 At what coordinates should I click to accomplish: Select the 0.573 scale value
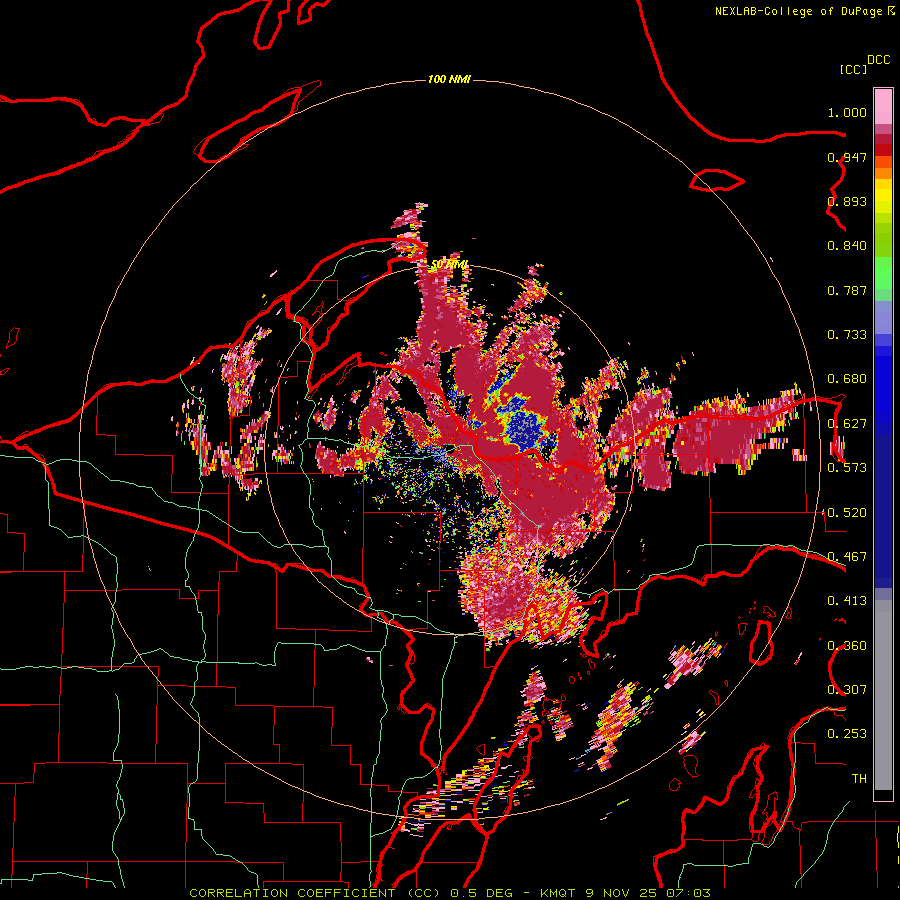click(x=847, y=468)
